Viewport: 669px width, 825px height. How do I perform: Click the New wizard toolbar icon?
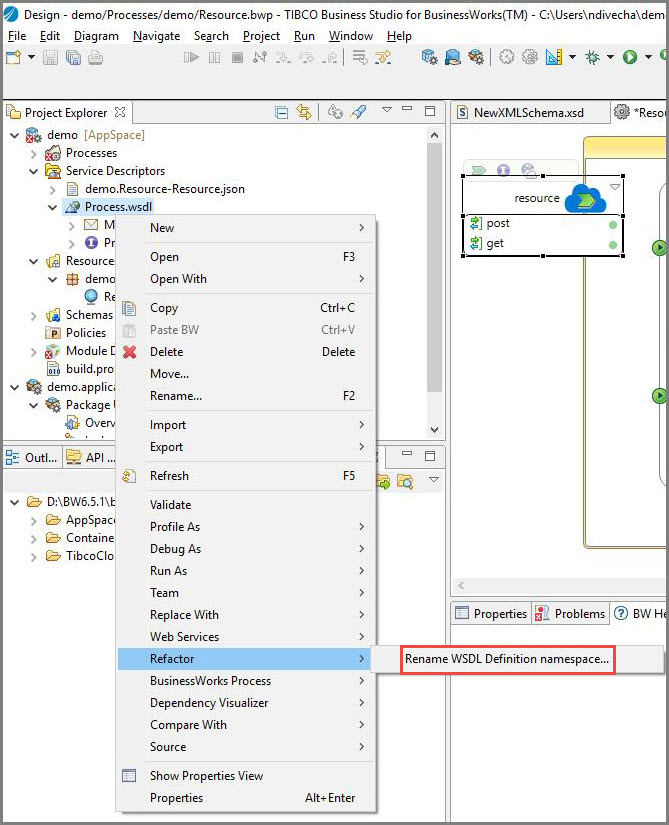[14, 57]
